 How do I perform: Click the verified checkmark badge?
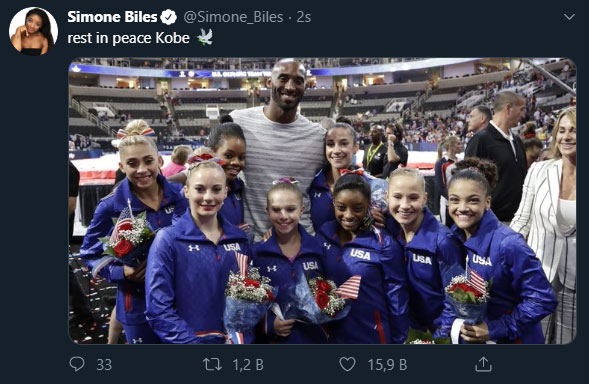169,17
